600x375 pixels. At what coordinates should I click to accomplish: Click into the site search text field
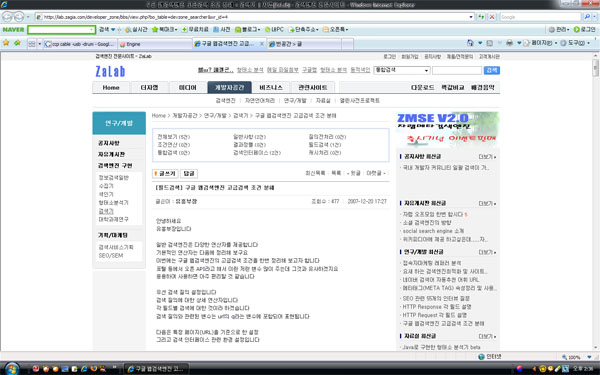pos(457,70)
